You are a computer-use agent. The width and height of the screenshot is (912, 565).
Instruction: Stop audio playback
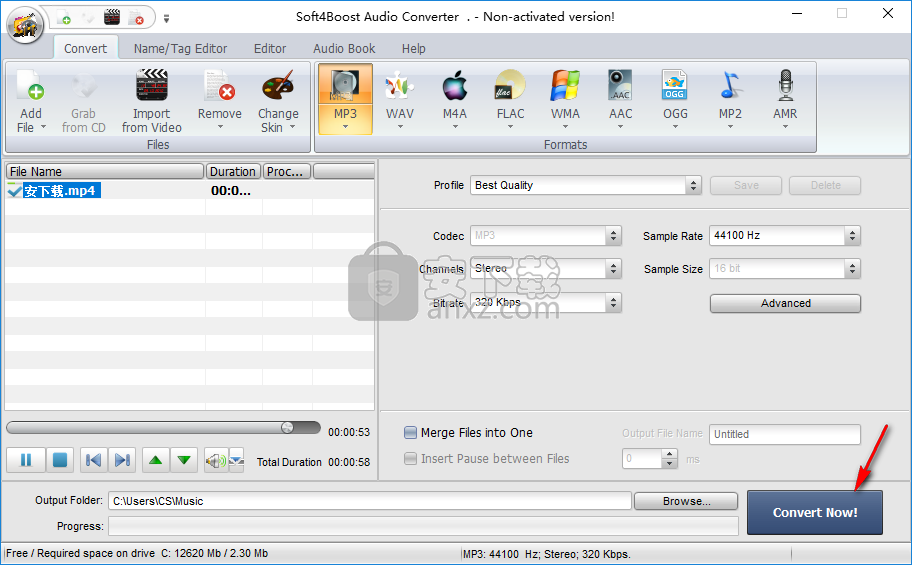point(59,460)
